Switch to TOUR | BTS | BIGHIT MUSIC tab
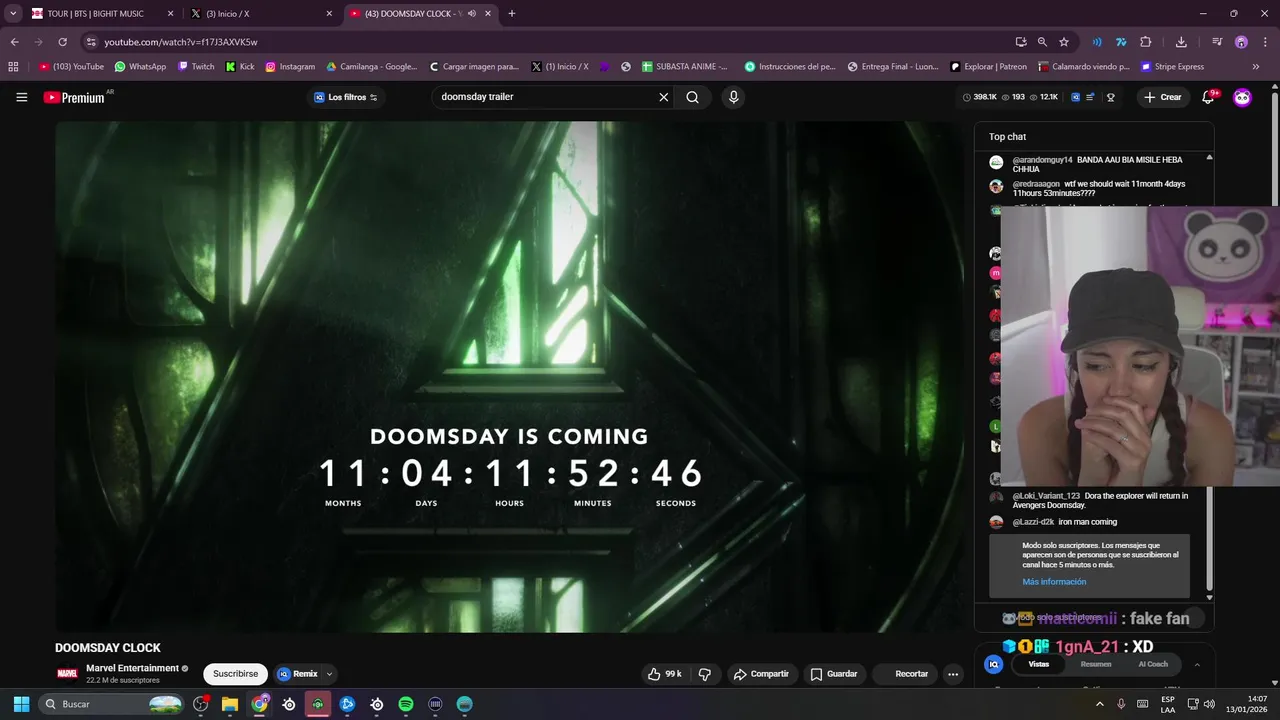Screen dimensions: 1280x720 coord(102,14)
